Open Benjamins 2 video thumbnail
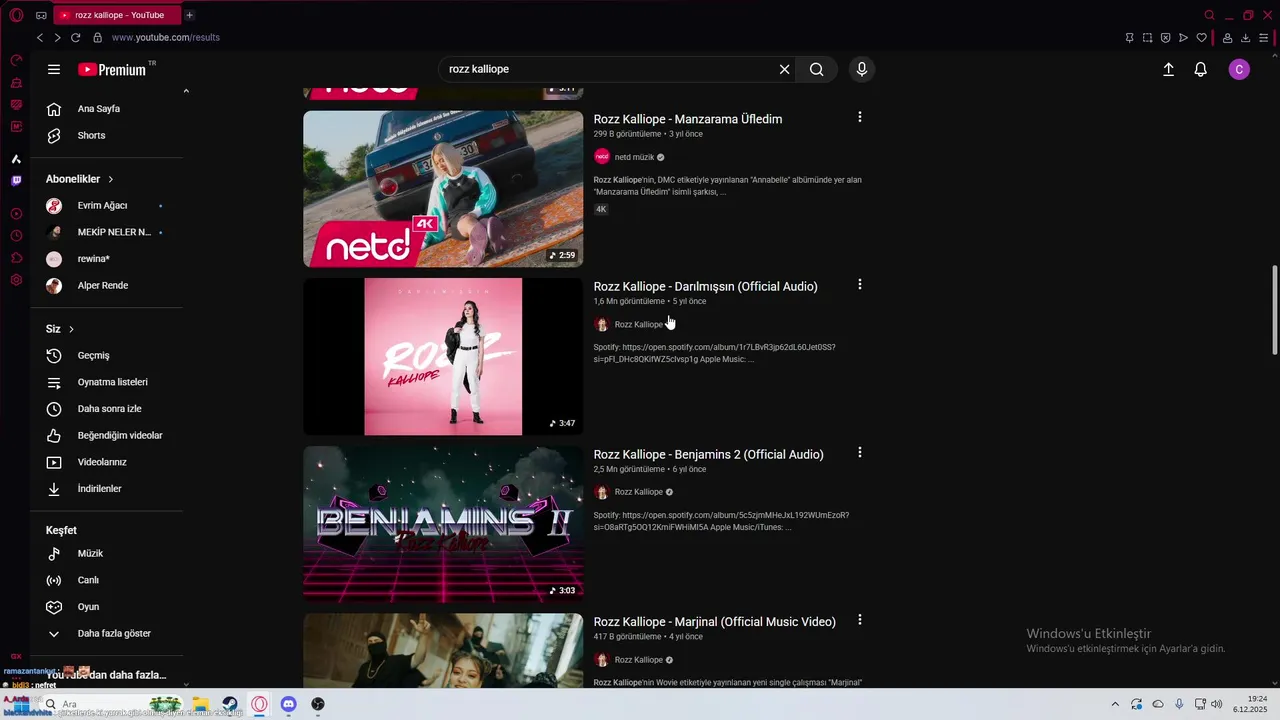This screenshot has width=1280, height=720. (x=443, y=524)
